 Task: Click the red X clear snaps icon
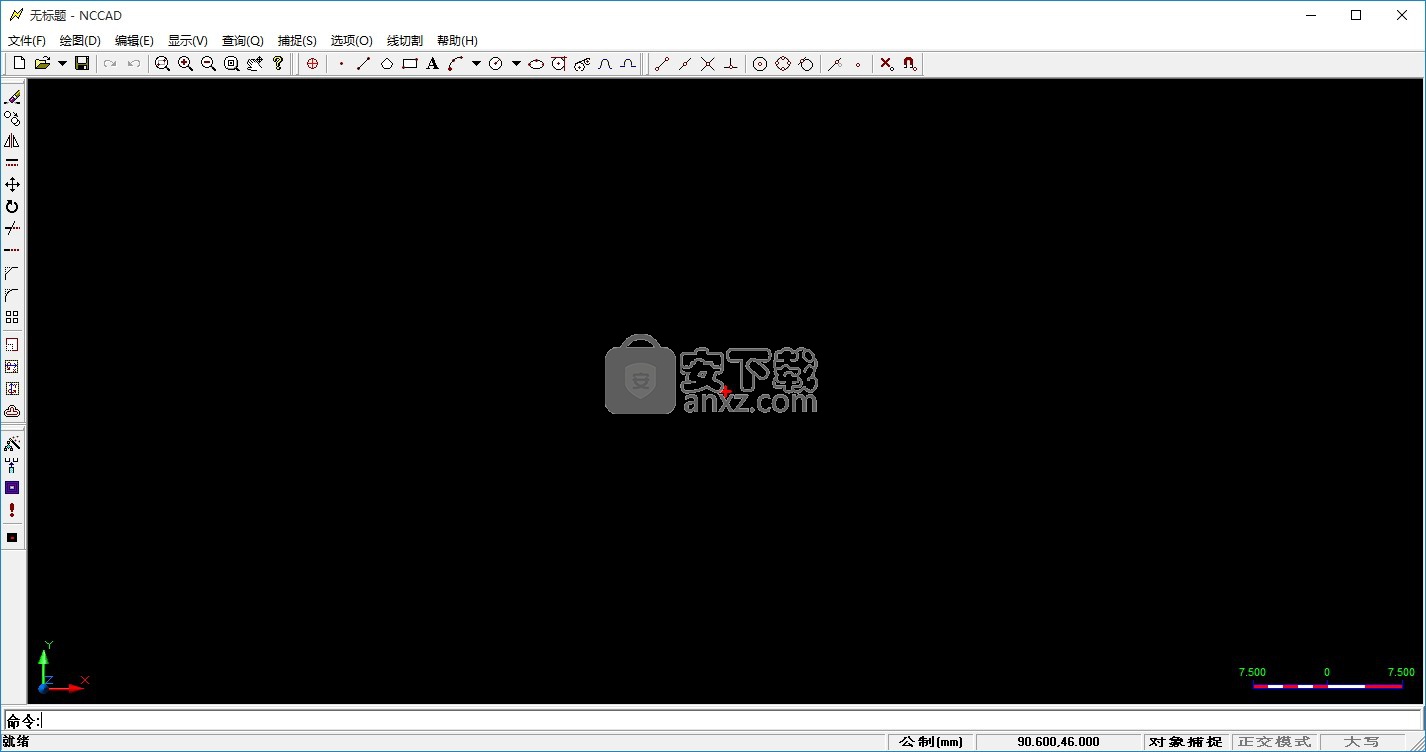pos(887,64)
